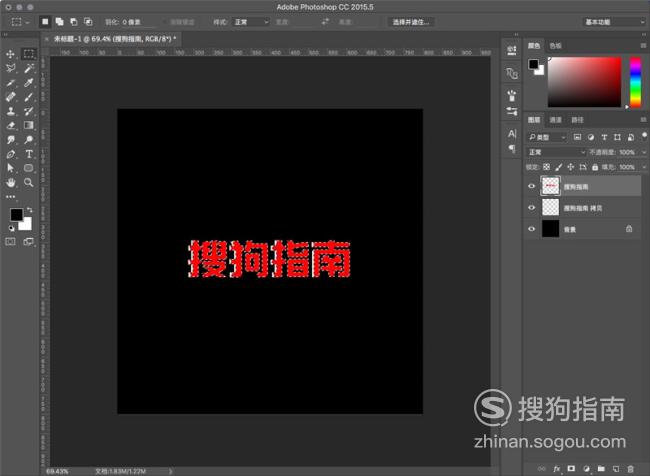Filter layers by pixel layers
650x476 pixels.
(x=577, y=137)
